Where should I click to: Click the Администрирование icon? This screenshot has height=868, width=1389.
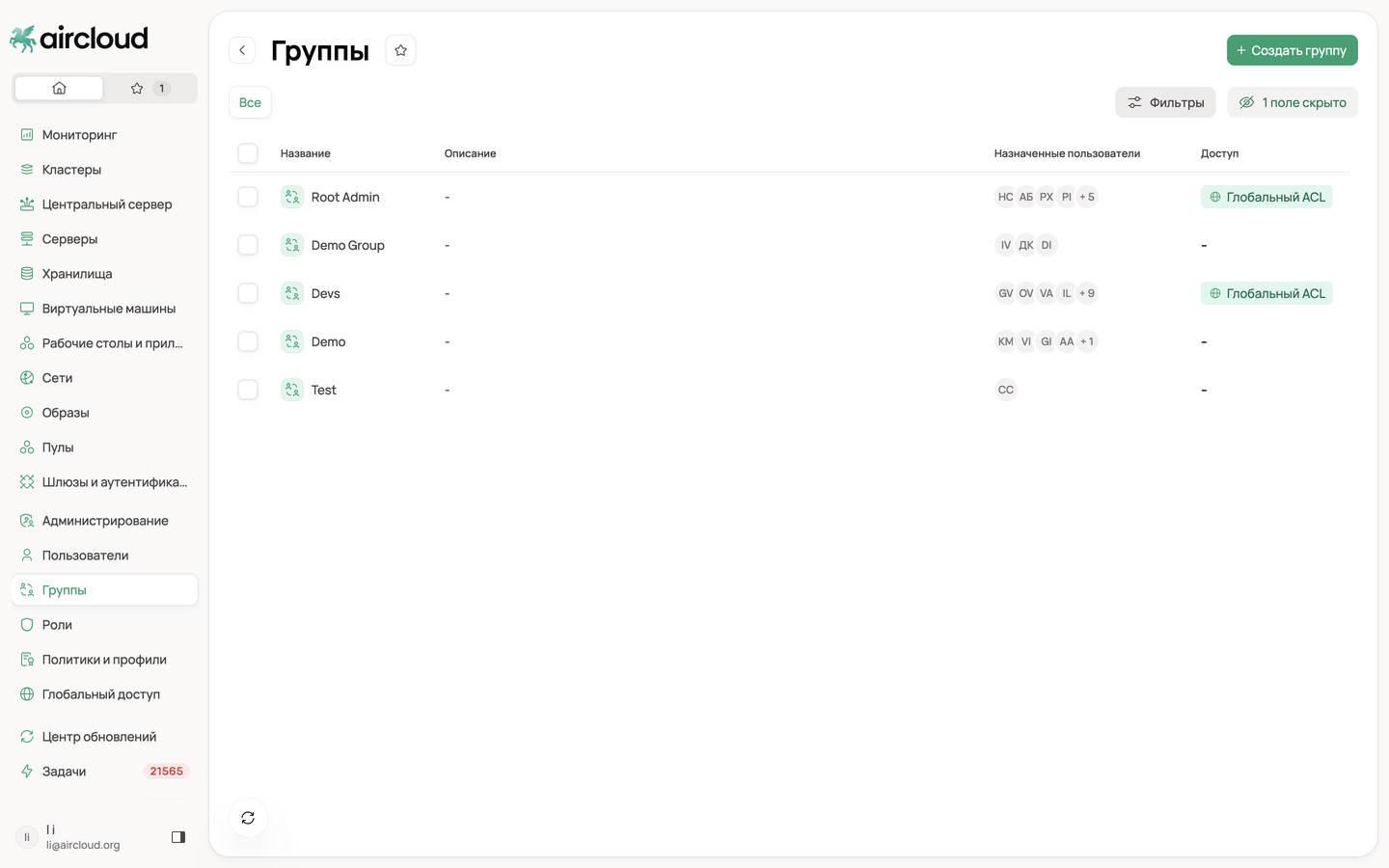click(27, 521)
